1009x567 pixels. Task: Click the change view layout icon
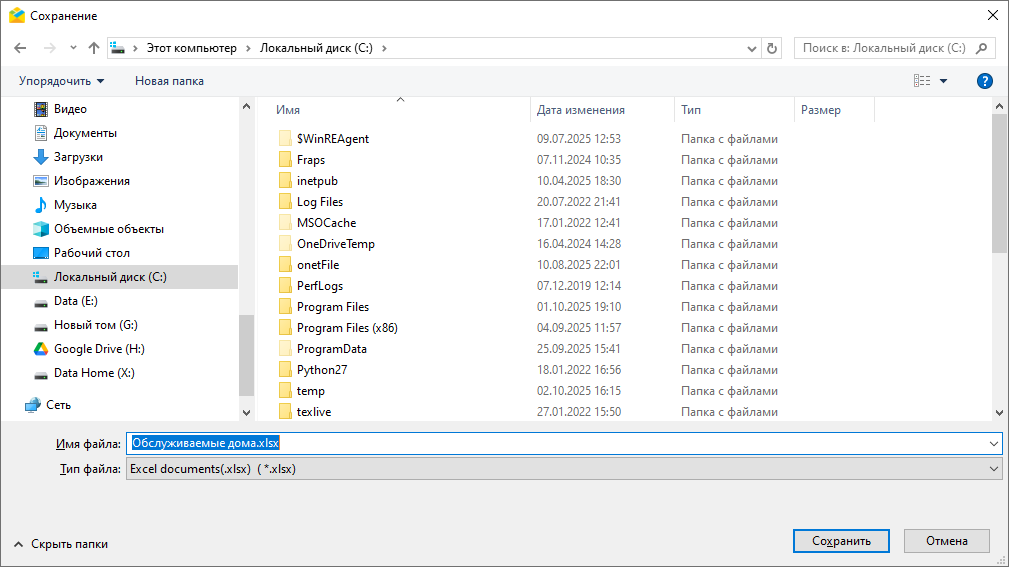[921, 81]
